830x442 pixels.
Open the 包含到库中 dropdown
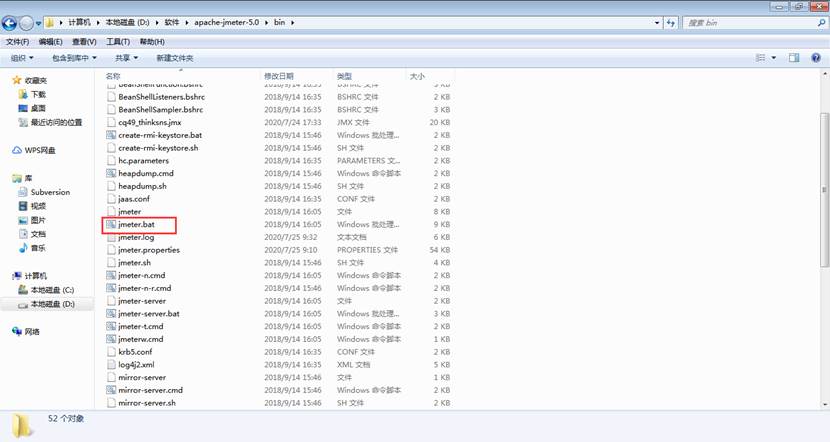pos(74,58)
